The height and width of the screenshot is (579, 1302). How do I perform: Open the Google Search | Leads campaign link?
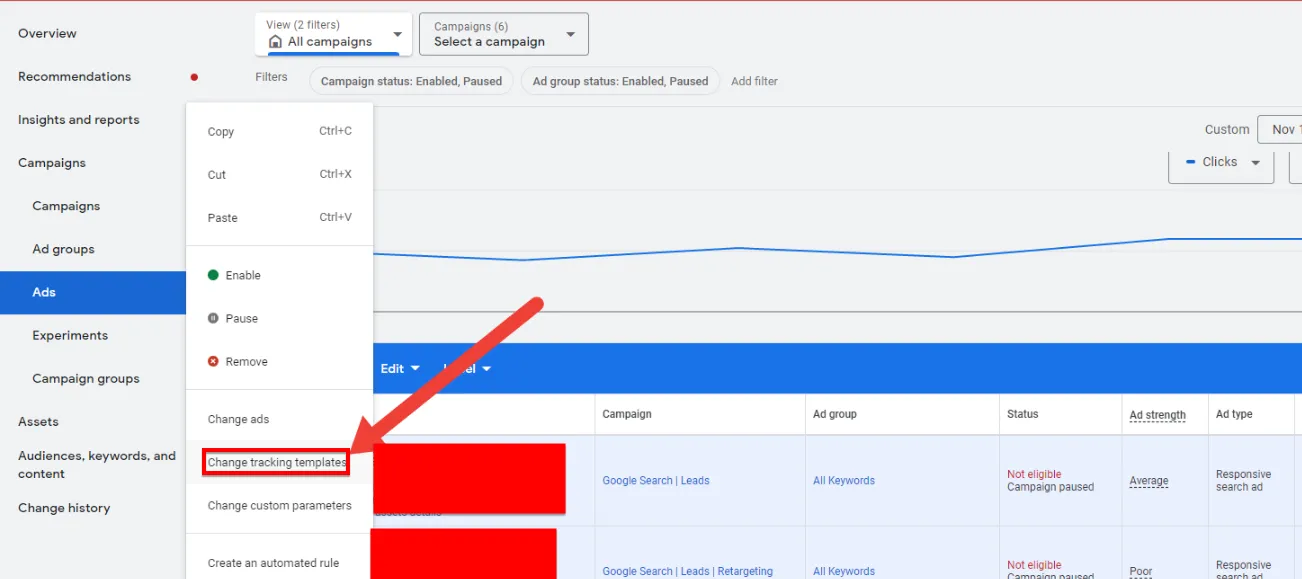pyautogui.click(x=656, y=480)
